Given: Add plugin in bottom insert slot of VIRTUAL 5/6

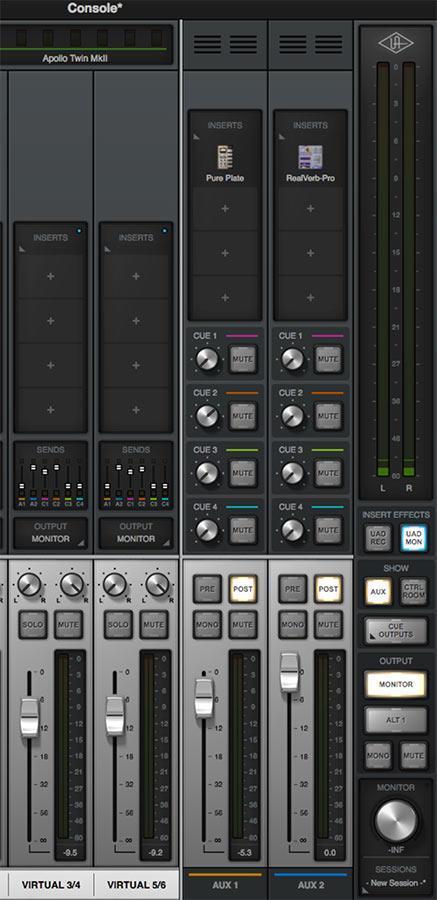Looking at the screenshot, I should pos(136,410).
